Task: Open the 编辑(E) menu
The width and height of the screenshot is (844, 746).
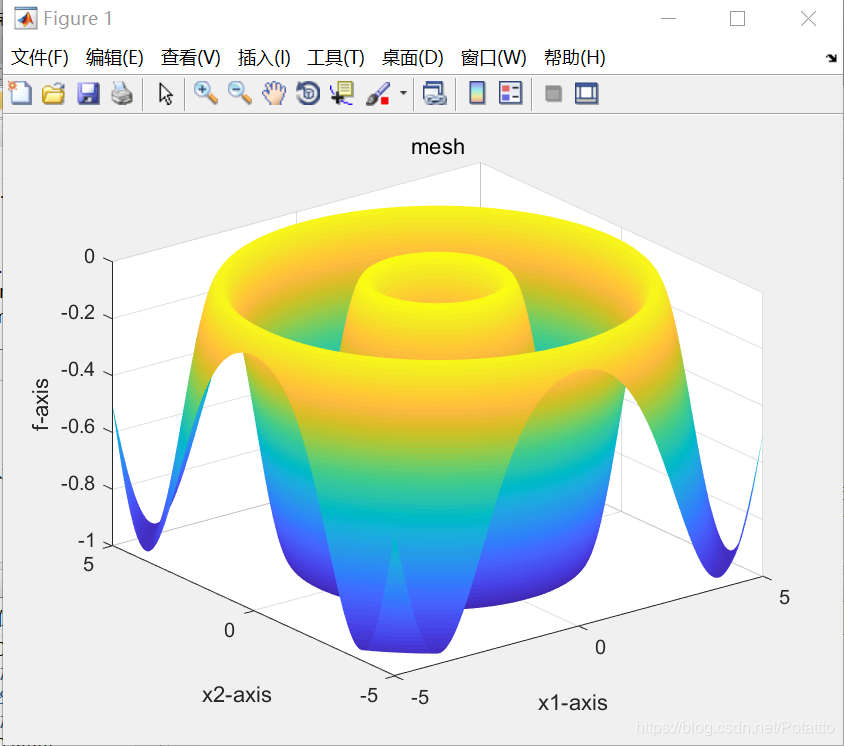Action: tap(115, 58)
